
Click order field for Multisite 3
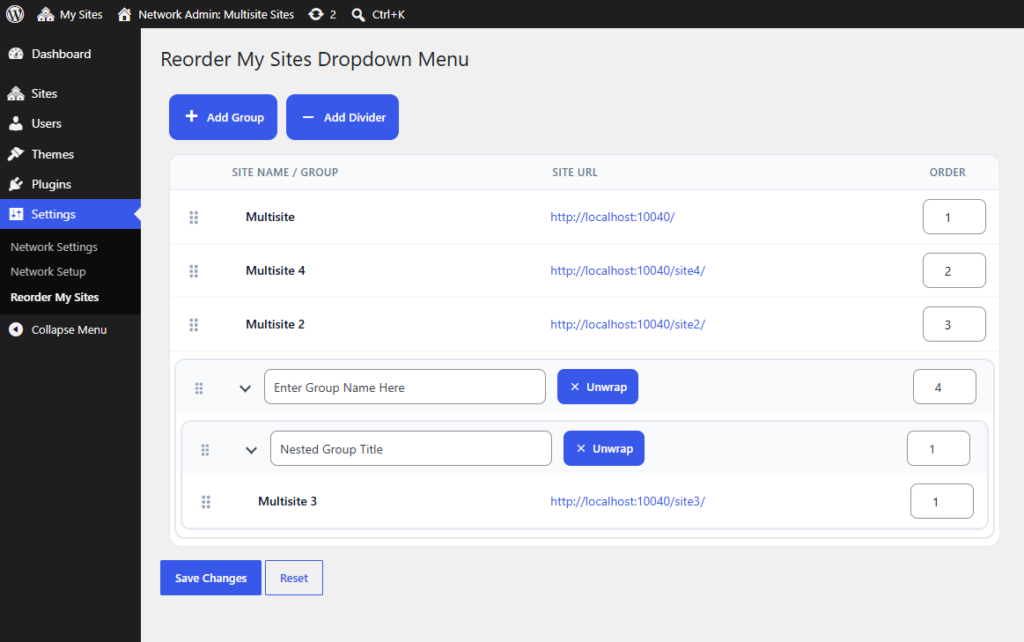pyautogui.click(x=942, y=501)
